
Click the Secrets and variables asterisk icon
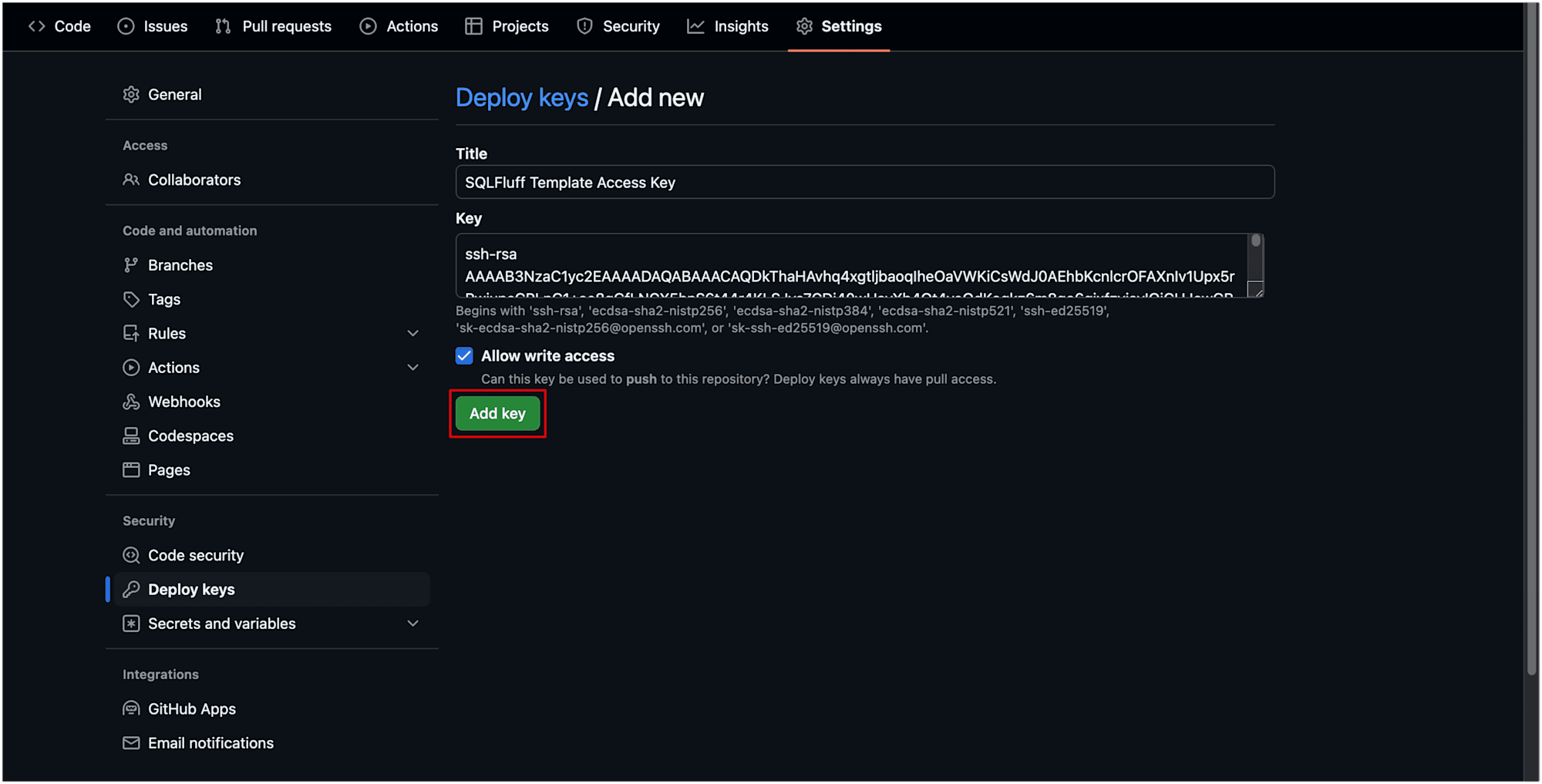131,624
